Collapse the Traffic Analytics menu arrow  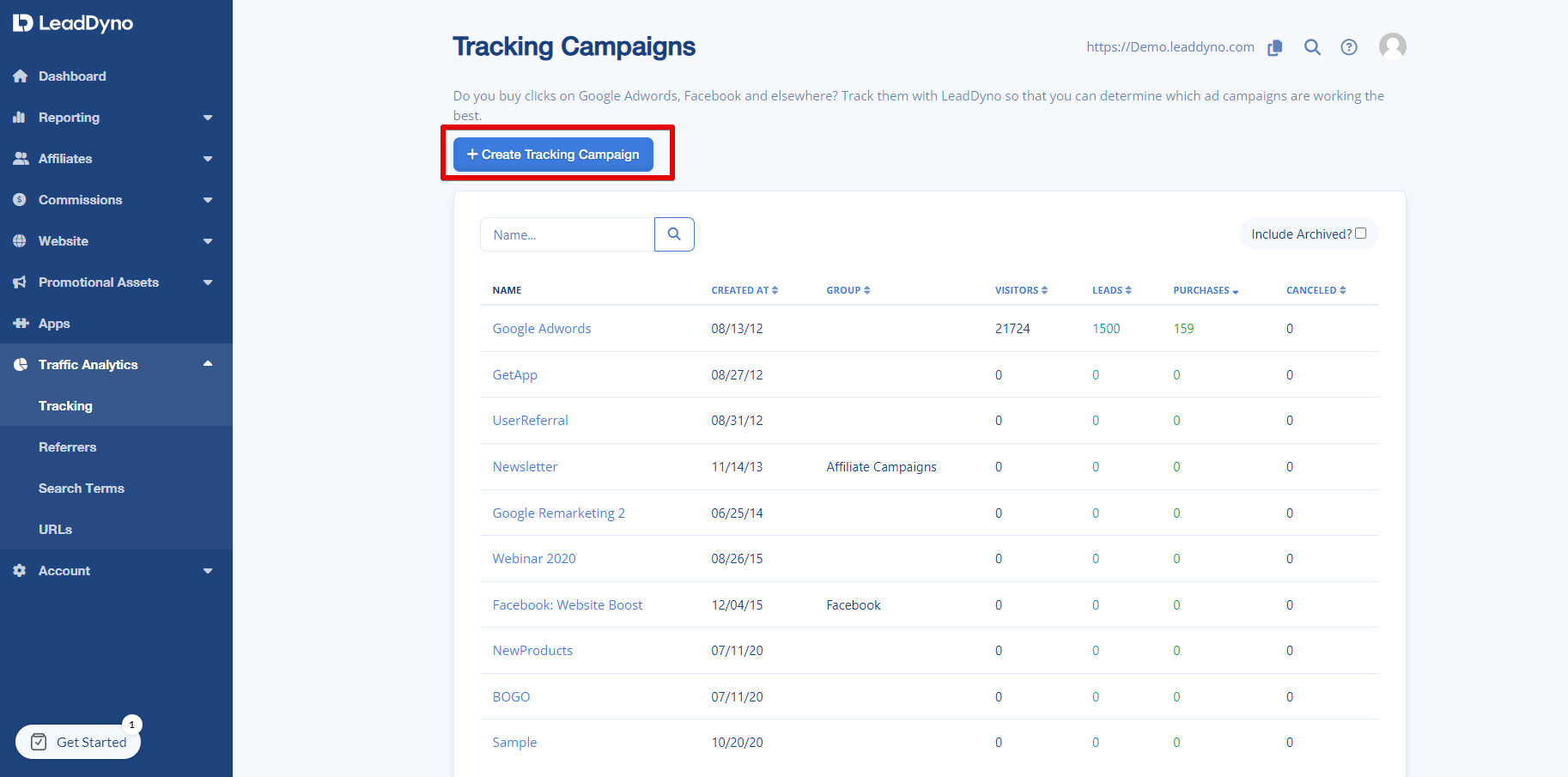coord(208,364)
